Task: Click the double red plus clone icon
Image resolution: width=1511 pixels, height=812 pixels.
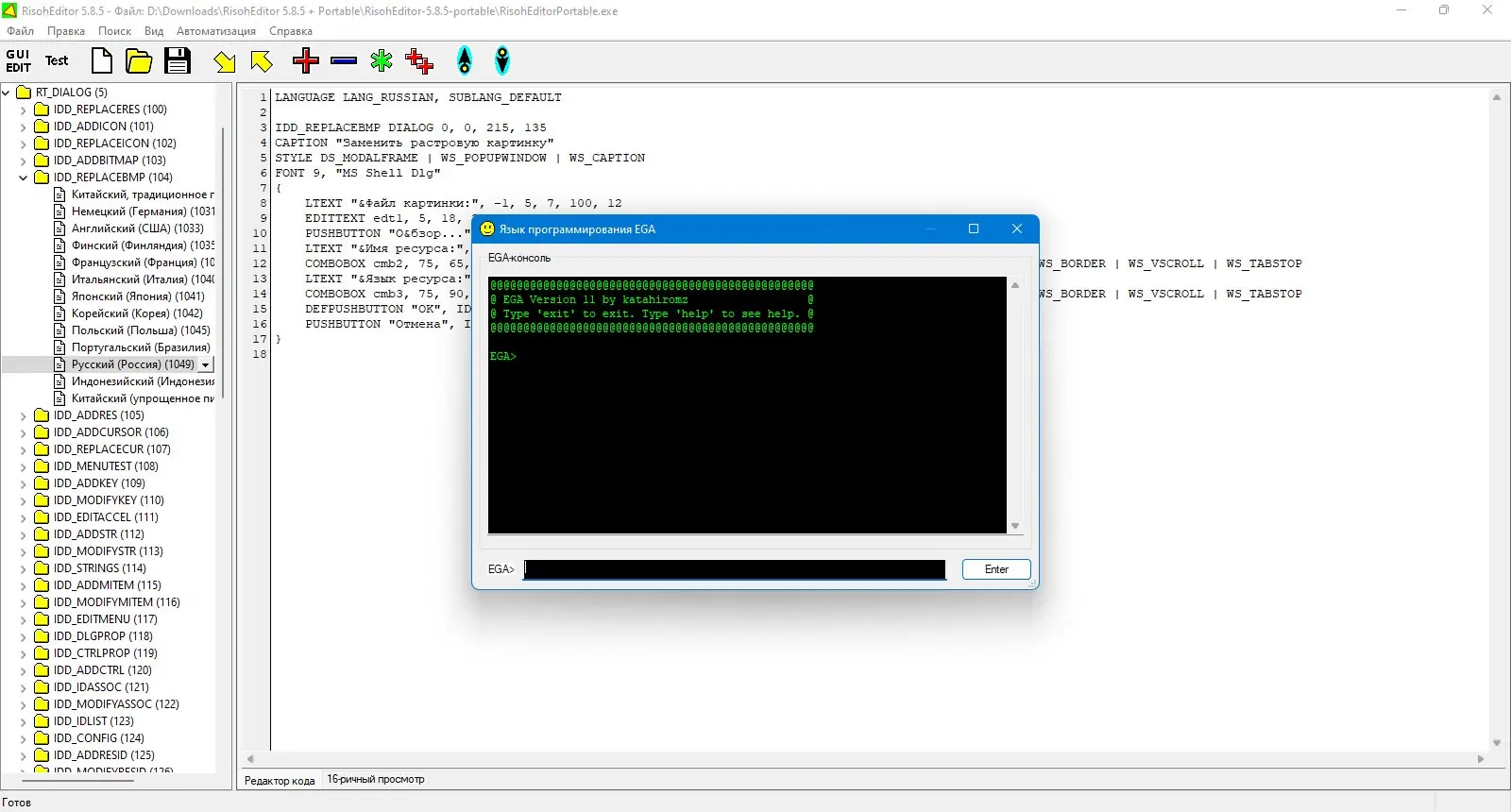Action: [419, 61]
